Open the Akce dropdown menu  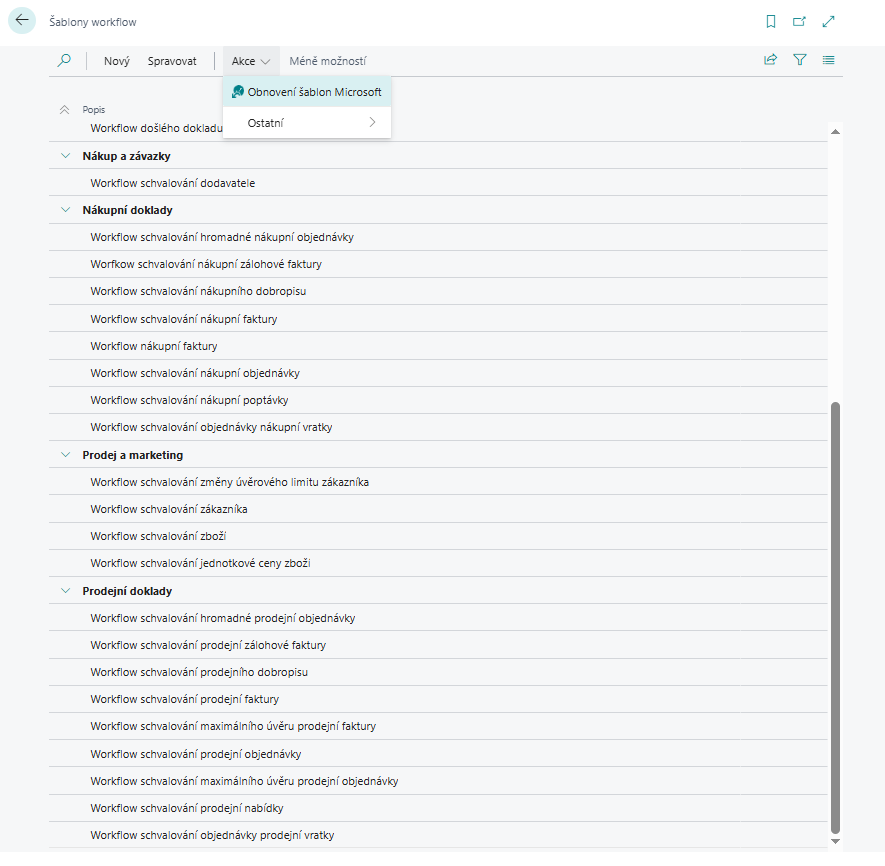click(x=251, y=61)
